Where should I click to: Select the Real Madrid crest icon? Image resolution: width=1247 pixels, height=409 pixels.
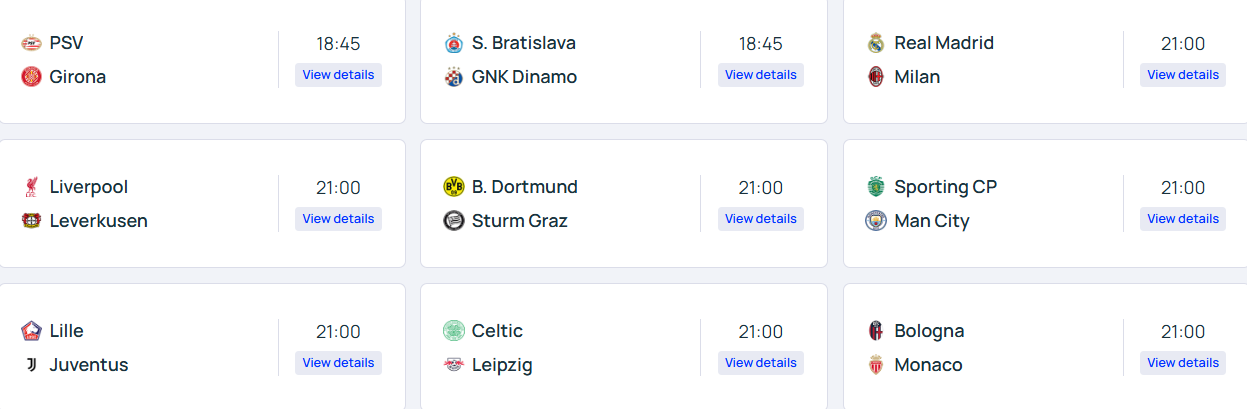pyautogui.click(x=876, y=43)
